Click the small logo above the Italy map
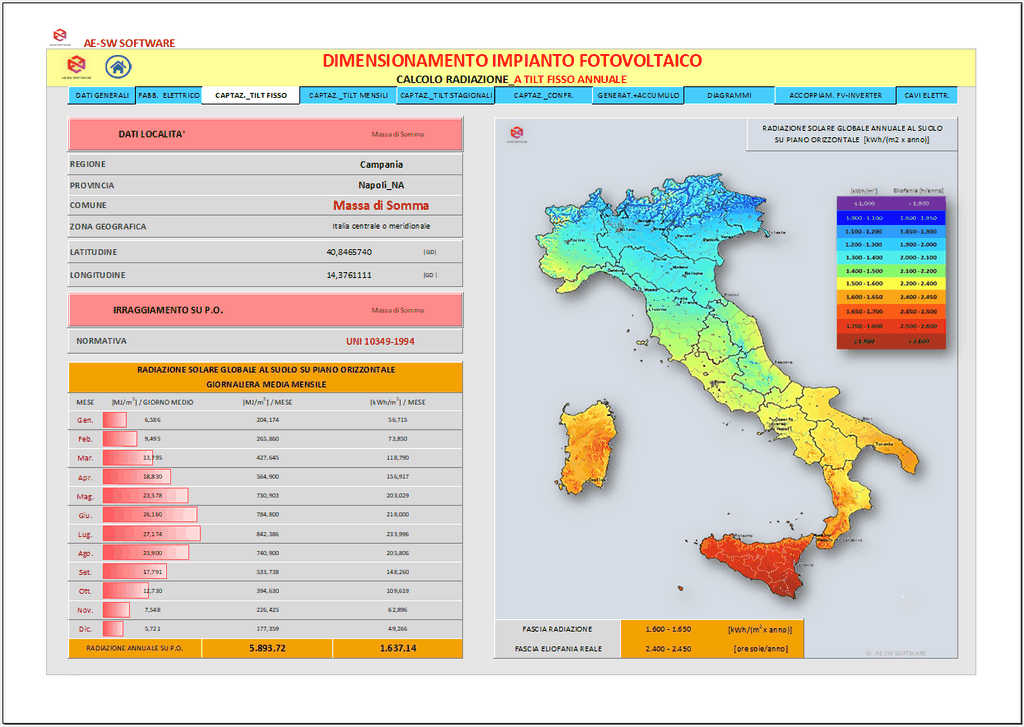The image size is (1024, 727). pyautogui.click(x=516, y=132)
